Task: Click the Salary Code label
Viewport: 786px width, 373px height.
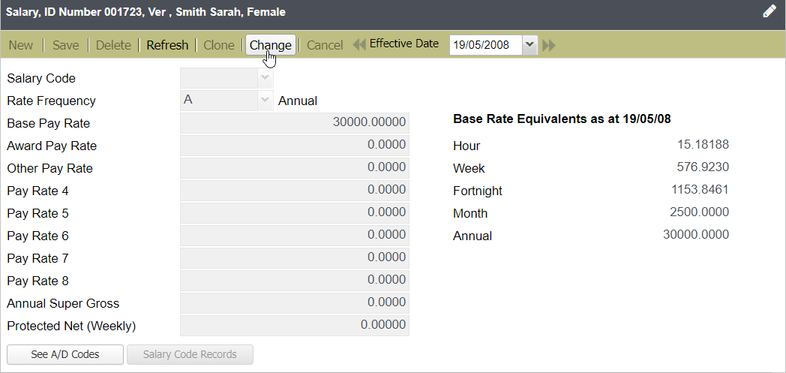Action: pos(41,79)
